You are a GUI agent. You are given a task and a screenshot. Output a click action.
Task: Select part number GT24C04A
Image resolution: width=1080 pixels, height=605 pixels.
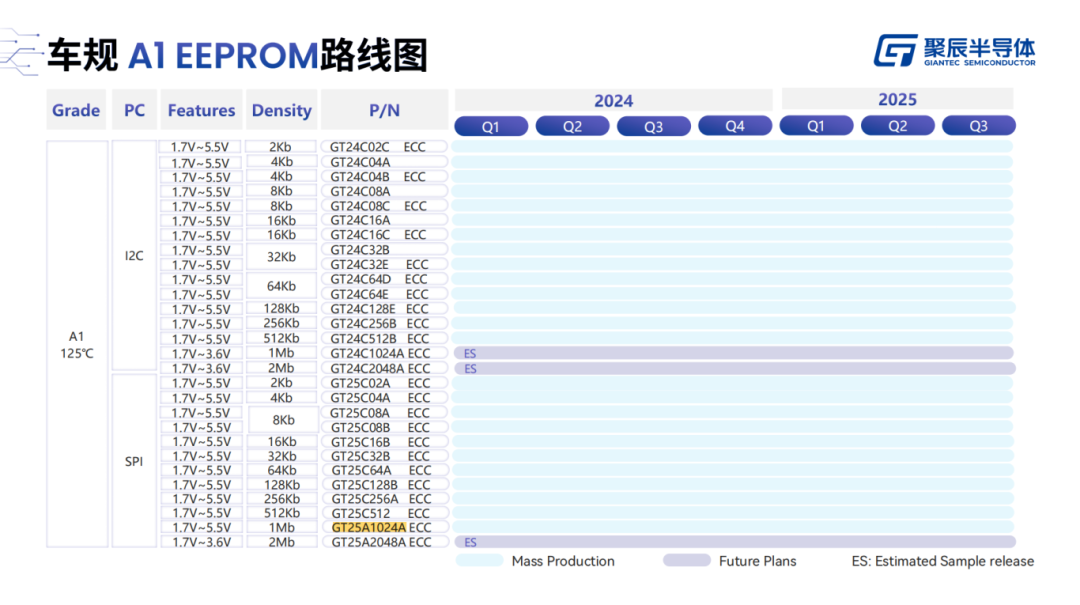click(360, 162)
